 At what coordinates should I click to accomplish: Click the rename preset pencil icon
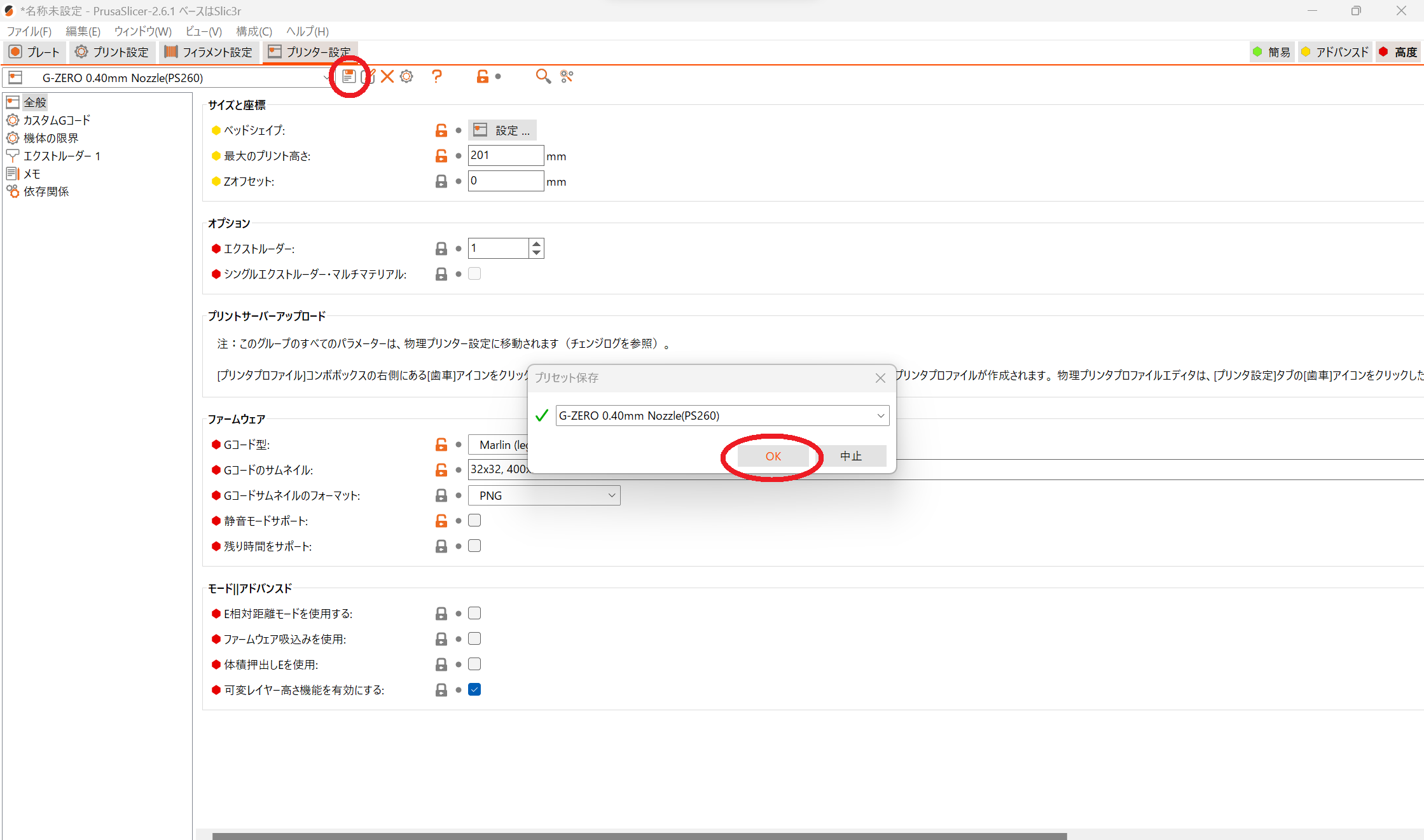click(368, 76)
